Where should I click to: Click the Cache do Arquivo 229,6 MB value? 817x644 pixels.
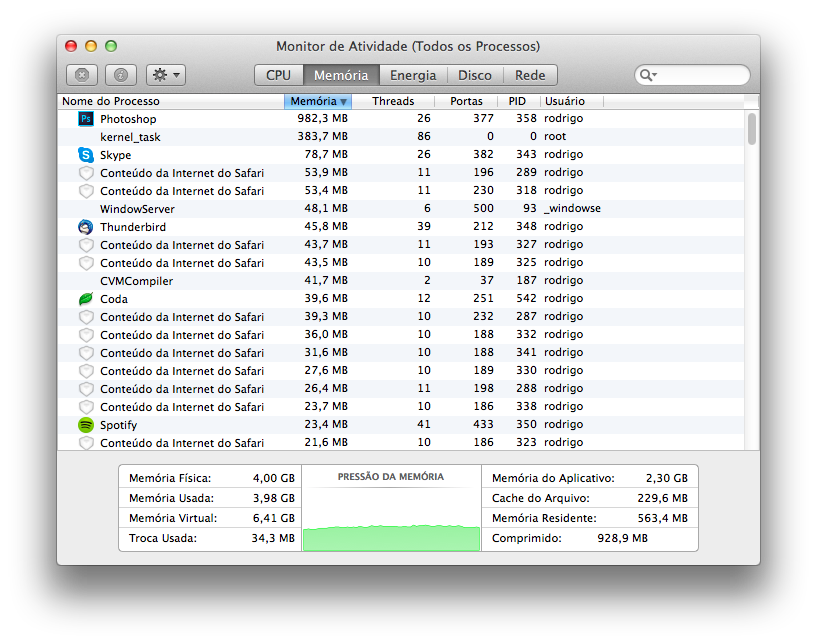[x=662, y=498]
